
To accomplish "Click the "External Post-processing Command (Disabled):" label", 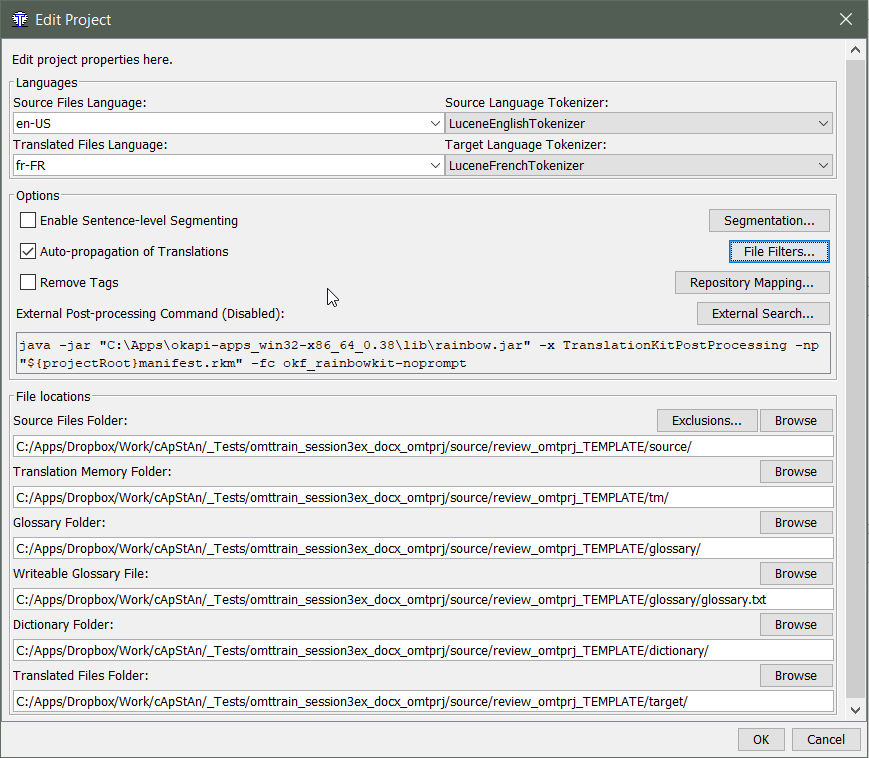I will pos(150,314).
